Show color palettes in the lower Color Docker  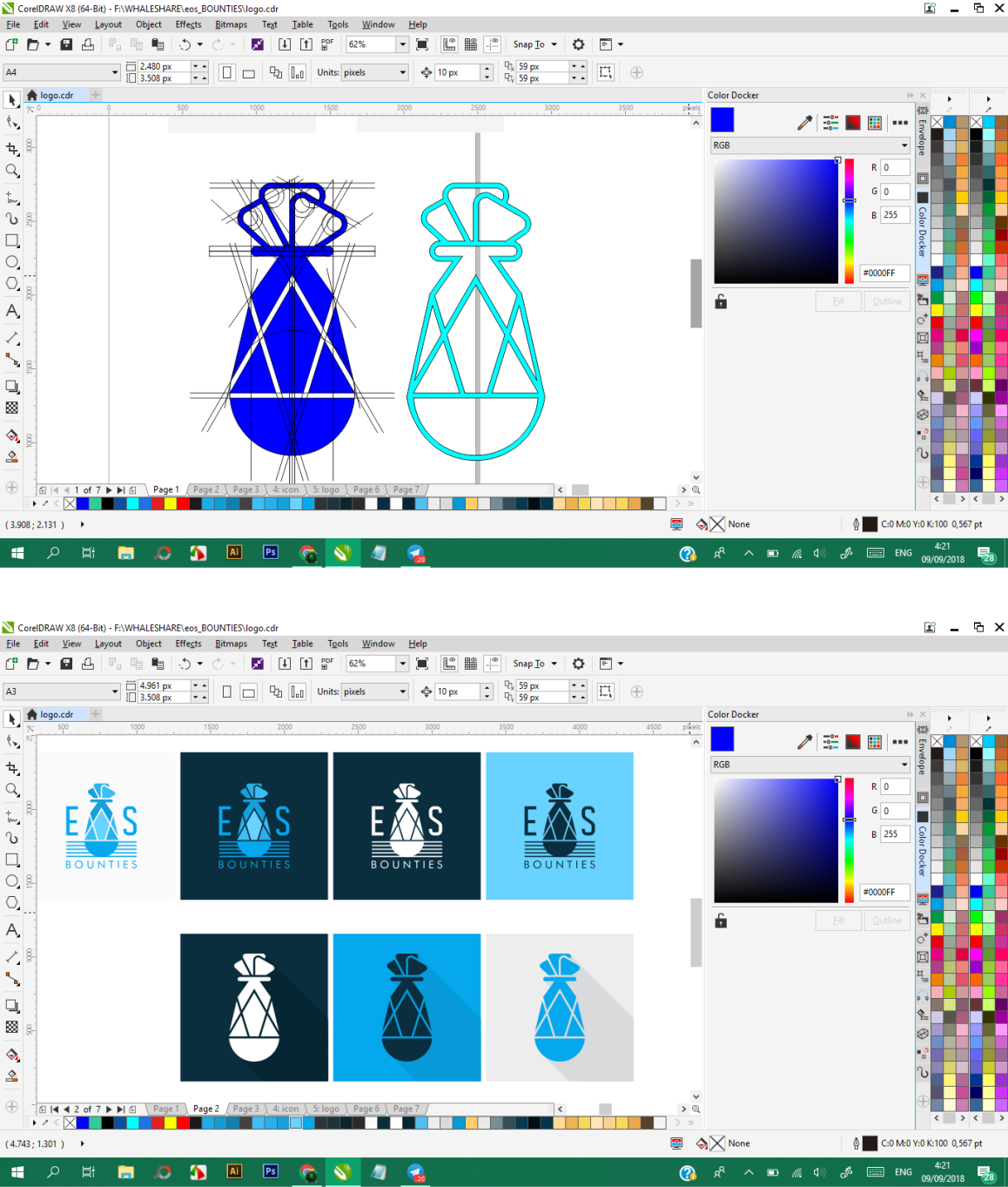(x=875, y=742)
